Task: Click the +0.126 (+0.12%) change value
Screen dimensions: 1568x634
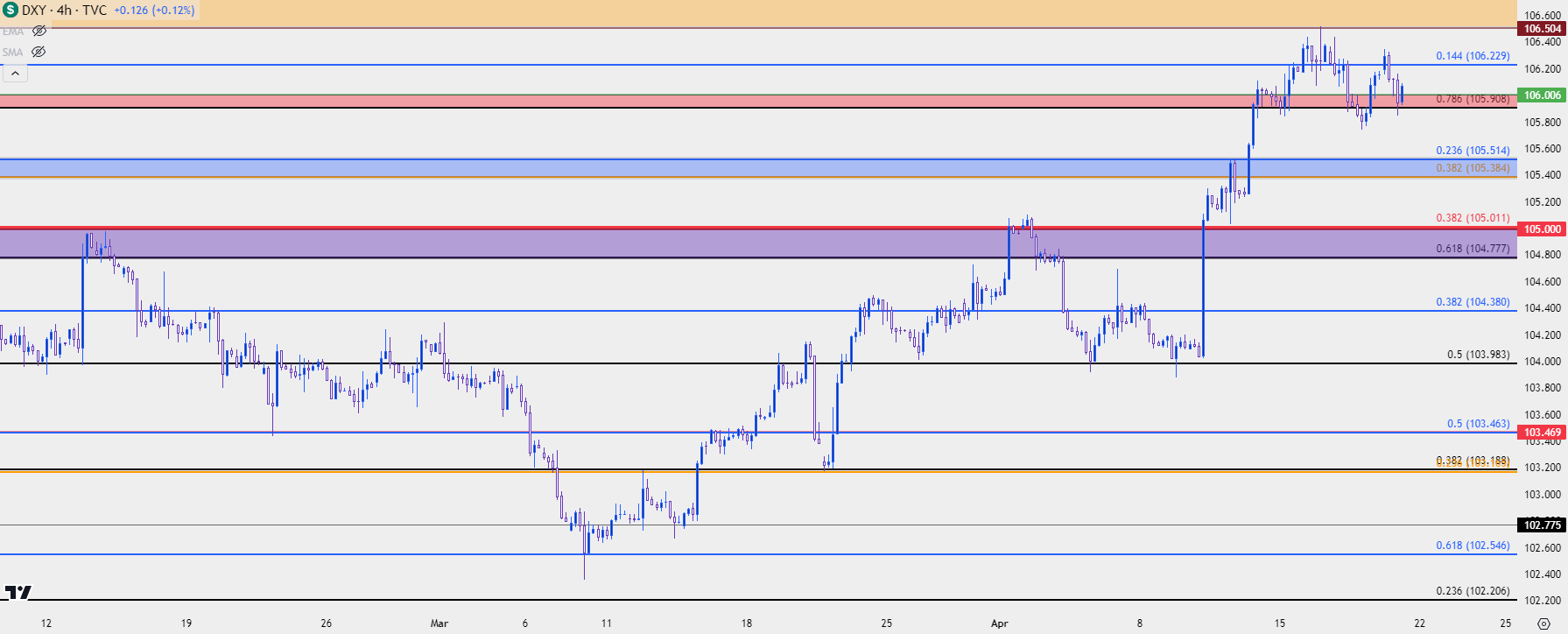Action: (154, 11)
